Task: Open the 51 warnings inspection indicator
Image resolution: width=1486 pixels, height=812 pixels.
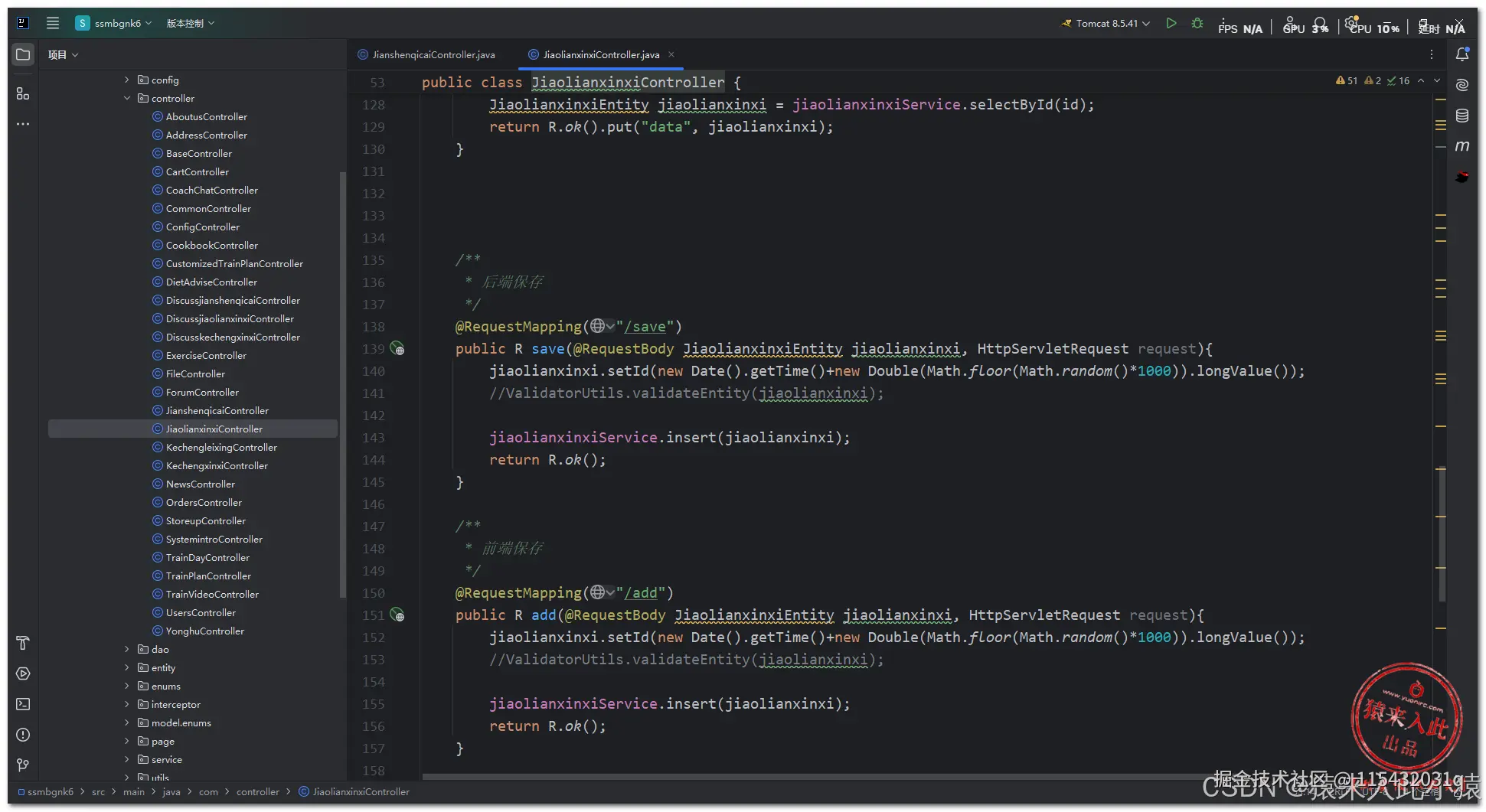Action: (1347, 80)
